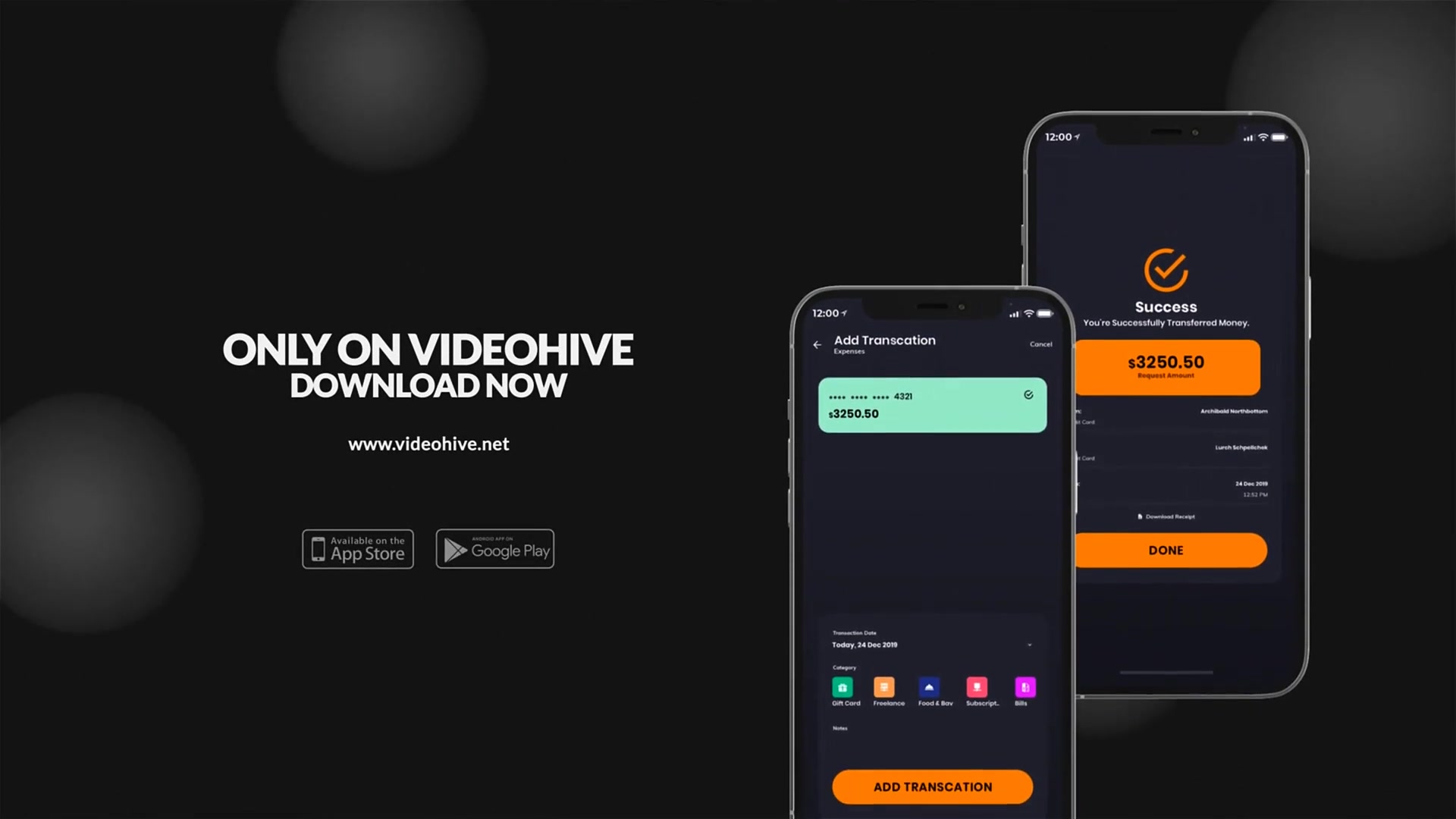Click the Gift Card category icon
1456x819 pixels.
843,687
